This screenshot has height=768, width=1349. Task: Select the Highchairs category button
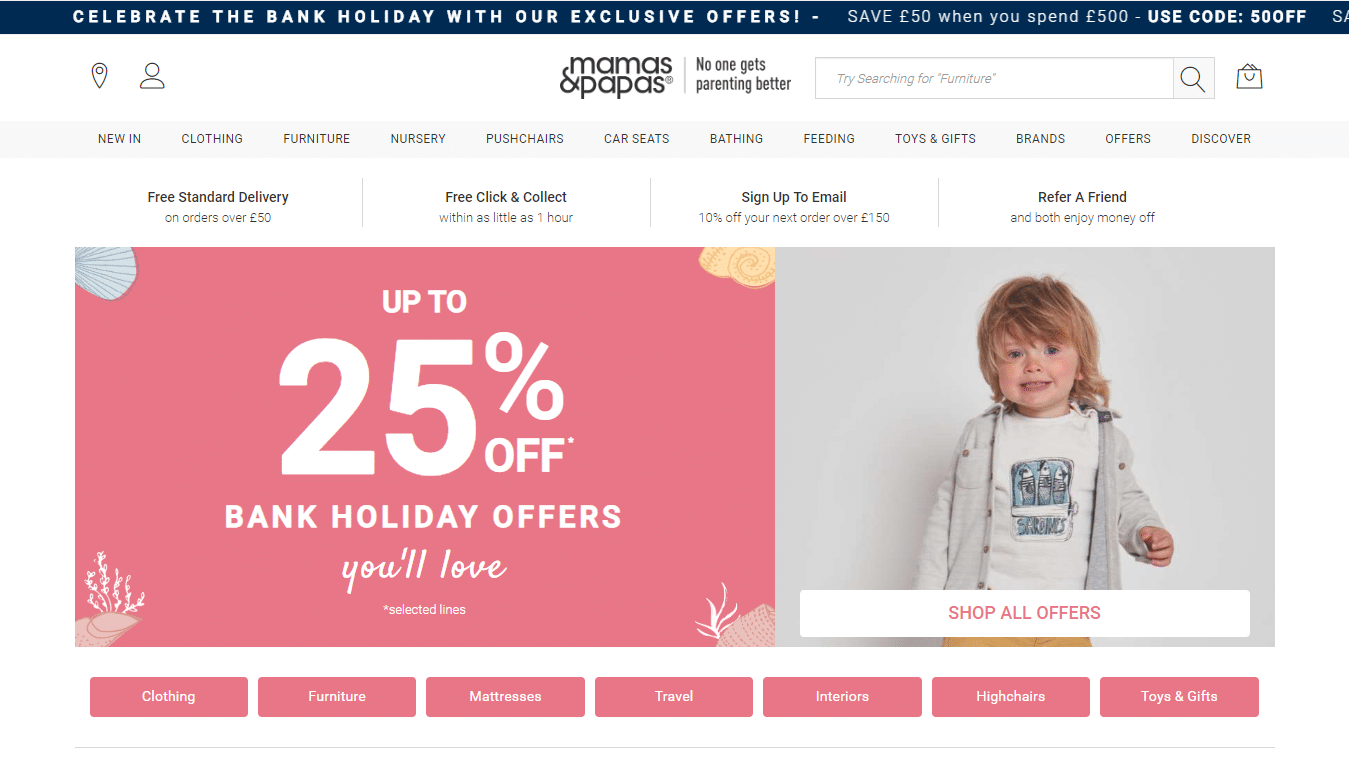(x=1010, y=697)
